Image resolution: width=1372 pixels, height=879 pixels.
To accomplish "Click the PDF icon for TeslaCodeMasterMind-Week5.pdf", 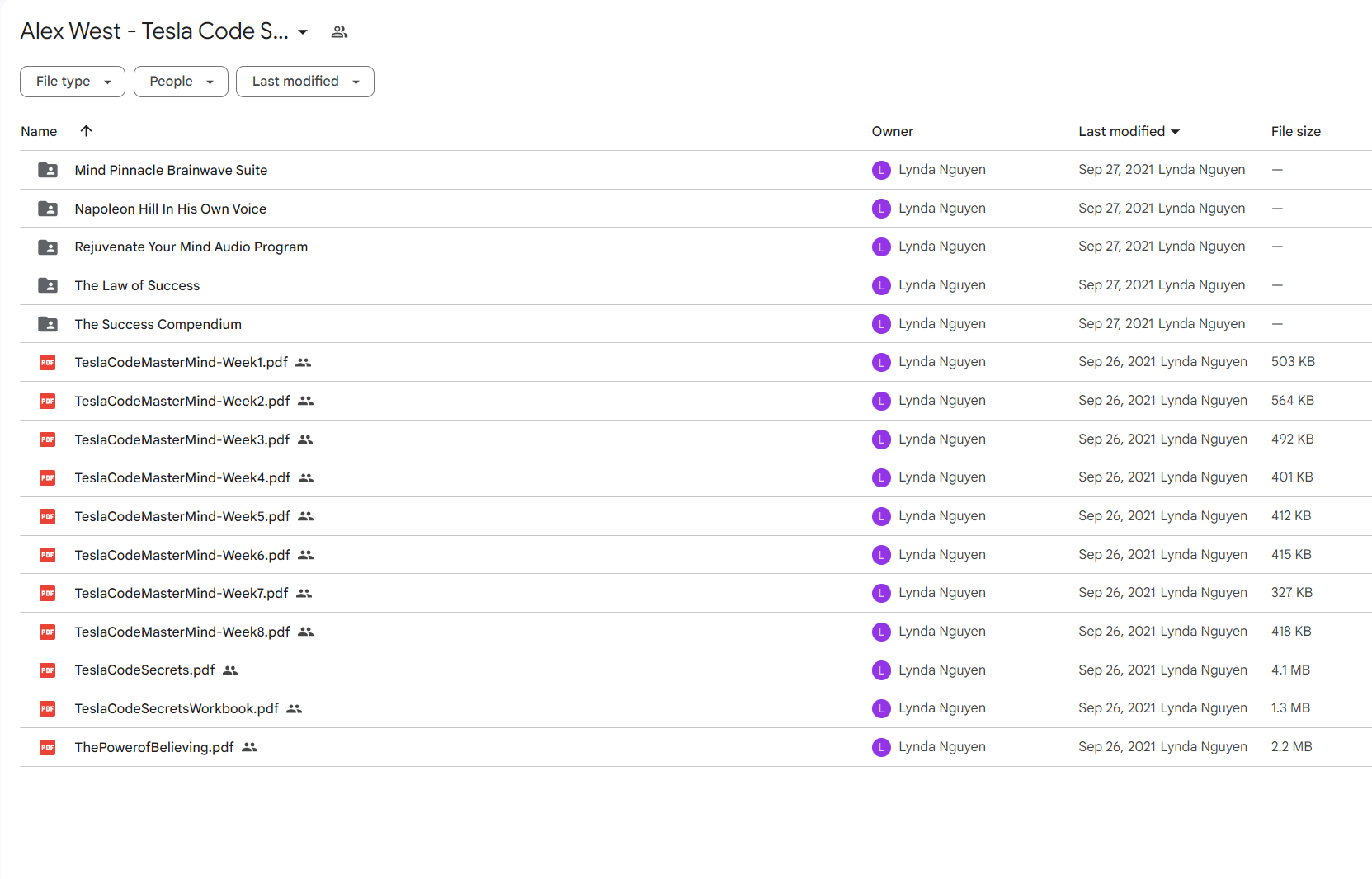I will click(48, 516).
